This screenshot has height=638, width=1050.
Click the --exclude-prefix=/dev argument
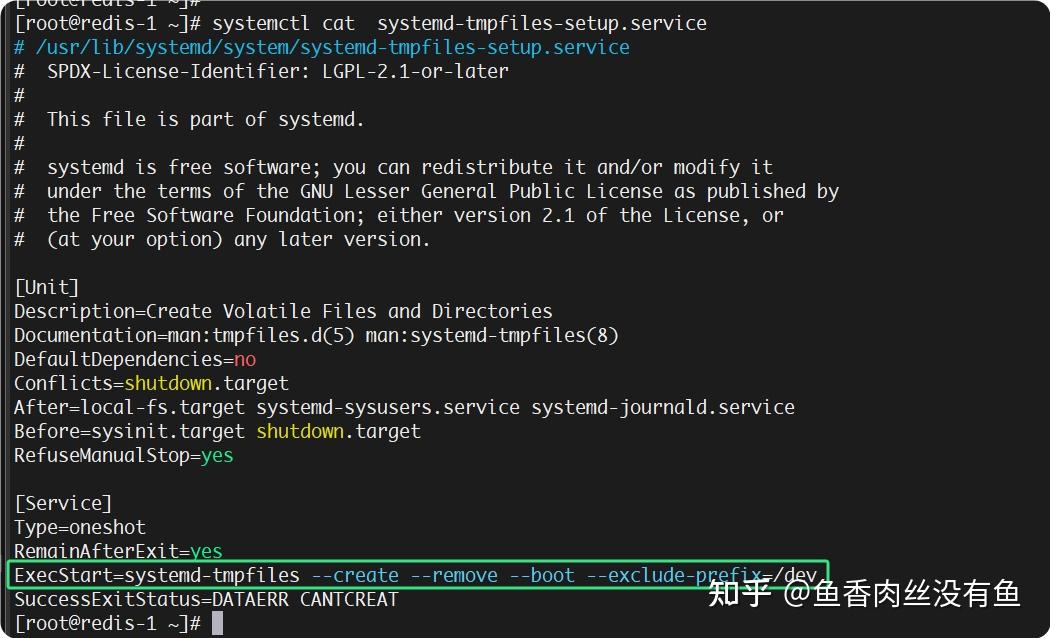tap(700, 575)
